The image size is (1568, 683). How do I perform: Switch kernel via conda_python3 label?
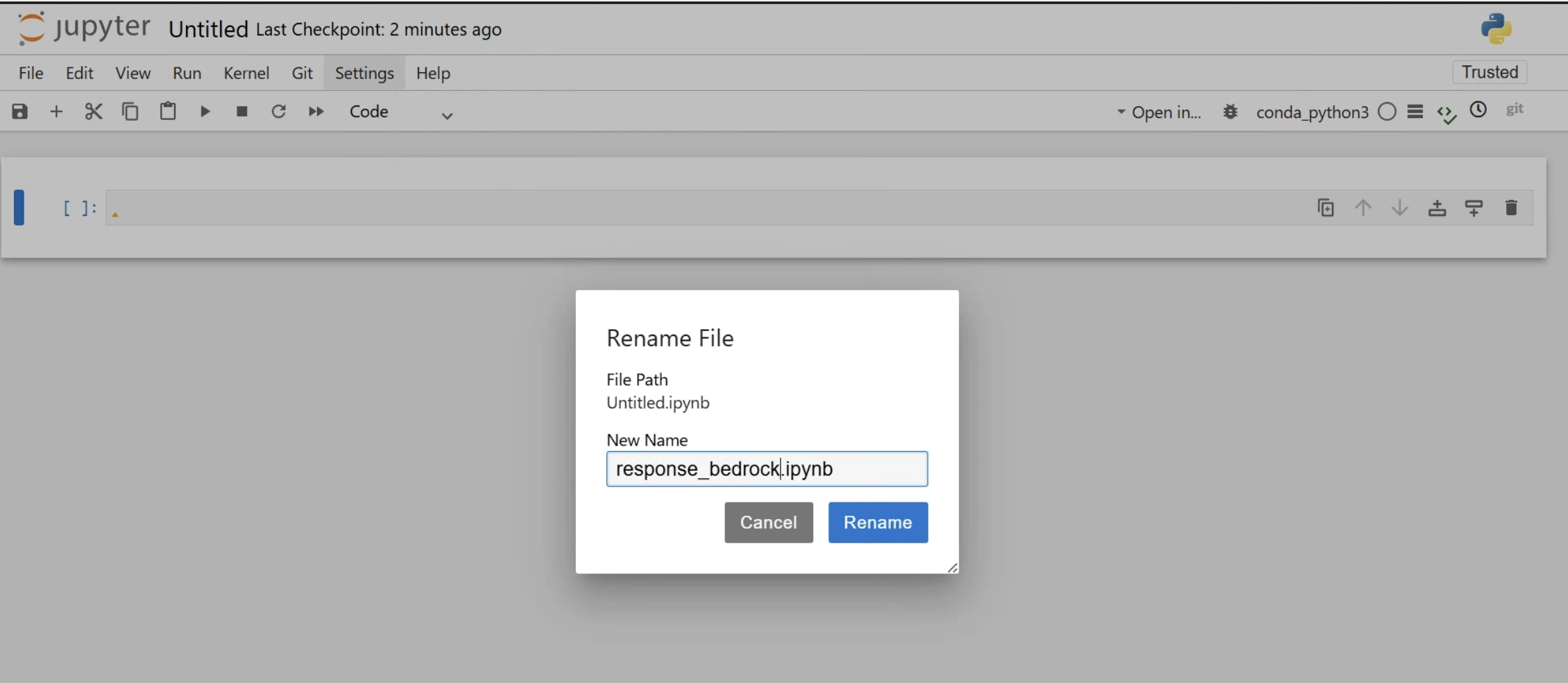coord(1312,112)
